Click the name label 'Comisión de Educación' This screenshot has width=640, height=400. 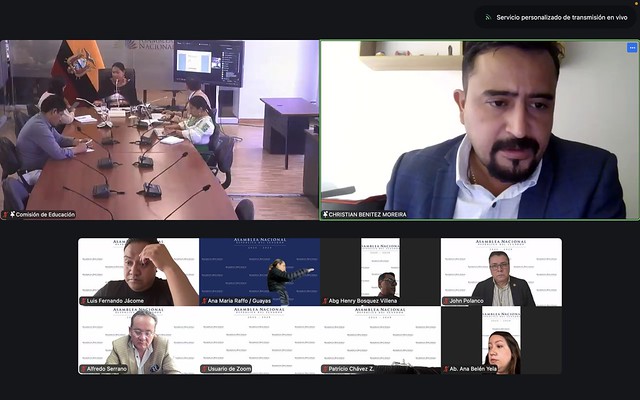(45, 214)
